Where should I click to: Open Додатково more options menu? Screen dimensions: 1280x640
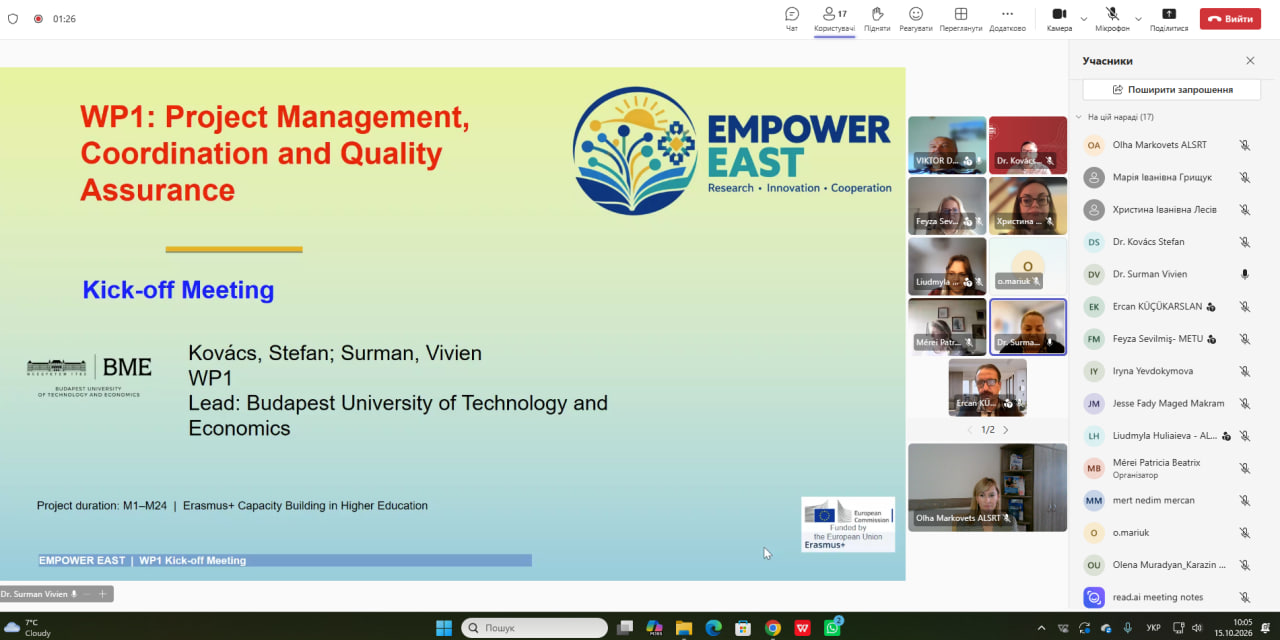coord(1007,18)
